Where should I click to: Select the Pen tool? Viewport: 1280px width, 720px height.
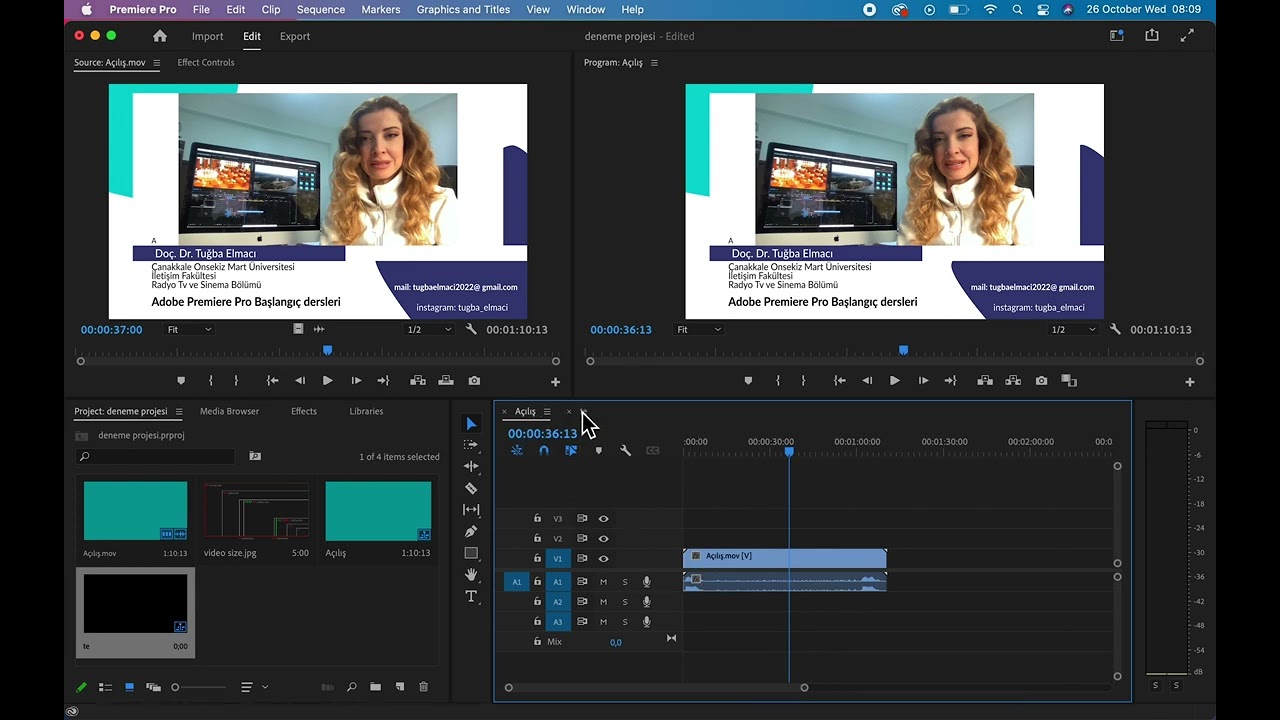pyautogui.click(x=471, y=531)
